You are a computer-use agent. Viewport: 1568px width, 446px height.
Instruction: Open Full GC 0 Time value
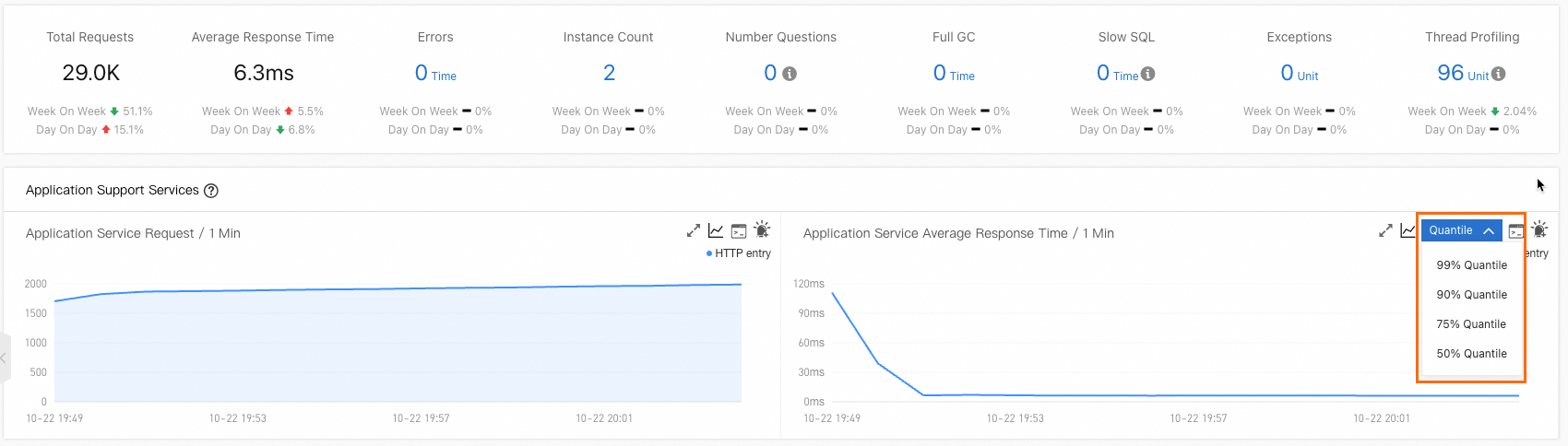(954, 74)
